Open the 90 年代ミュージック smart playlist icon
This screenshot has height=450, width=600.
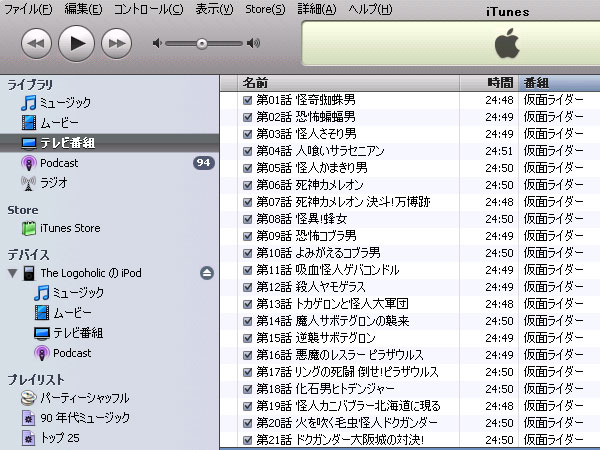29,418
